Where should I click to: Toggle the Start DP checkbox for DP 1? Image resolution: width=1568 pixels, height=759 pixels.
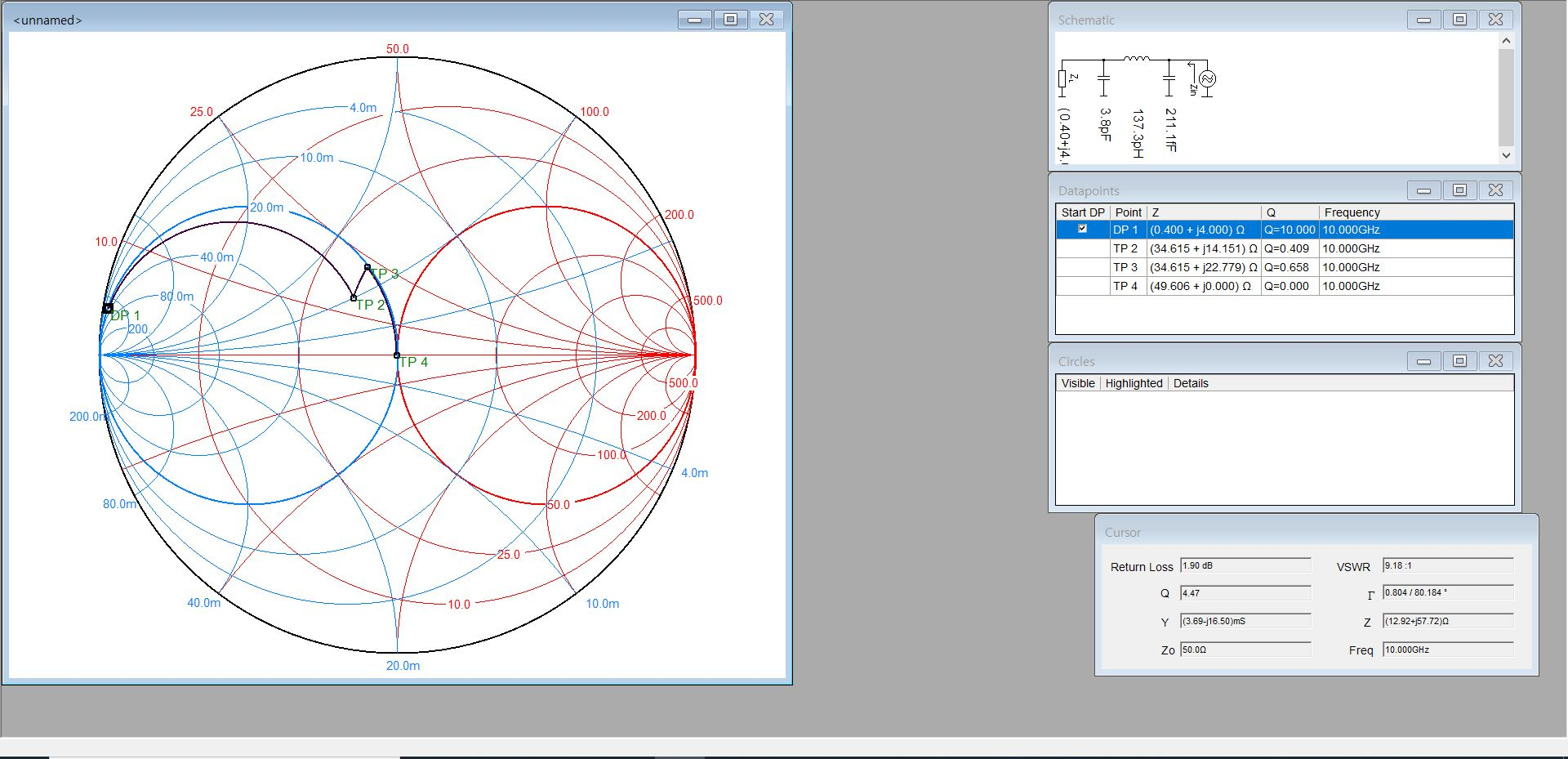1082,230
